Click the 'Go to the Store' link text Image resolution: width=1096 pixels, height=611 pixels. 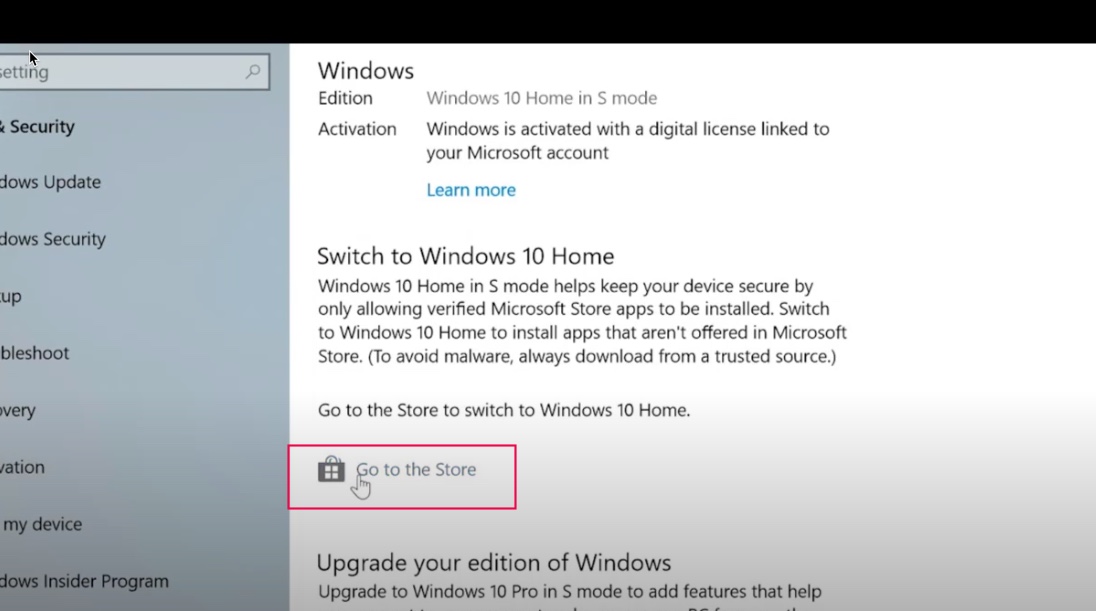416,469
